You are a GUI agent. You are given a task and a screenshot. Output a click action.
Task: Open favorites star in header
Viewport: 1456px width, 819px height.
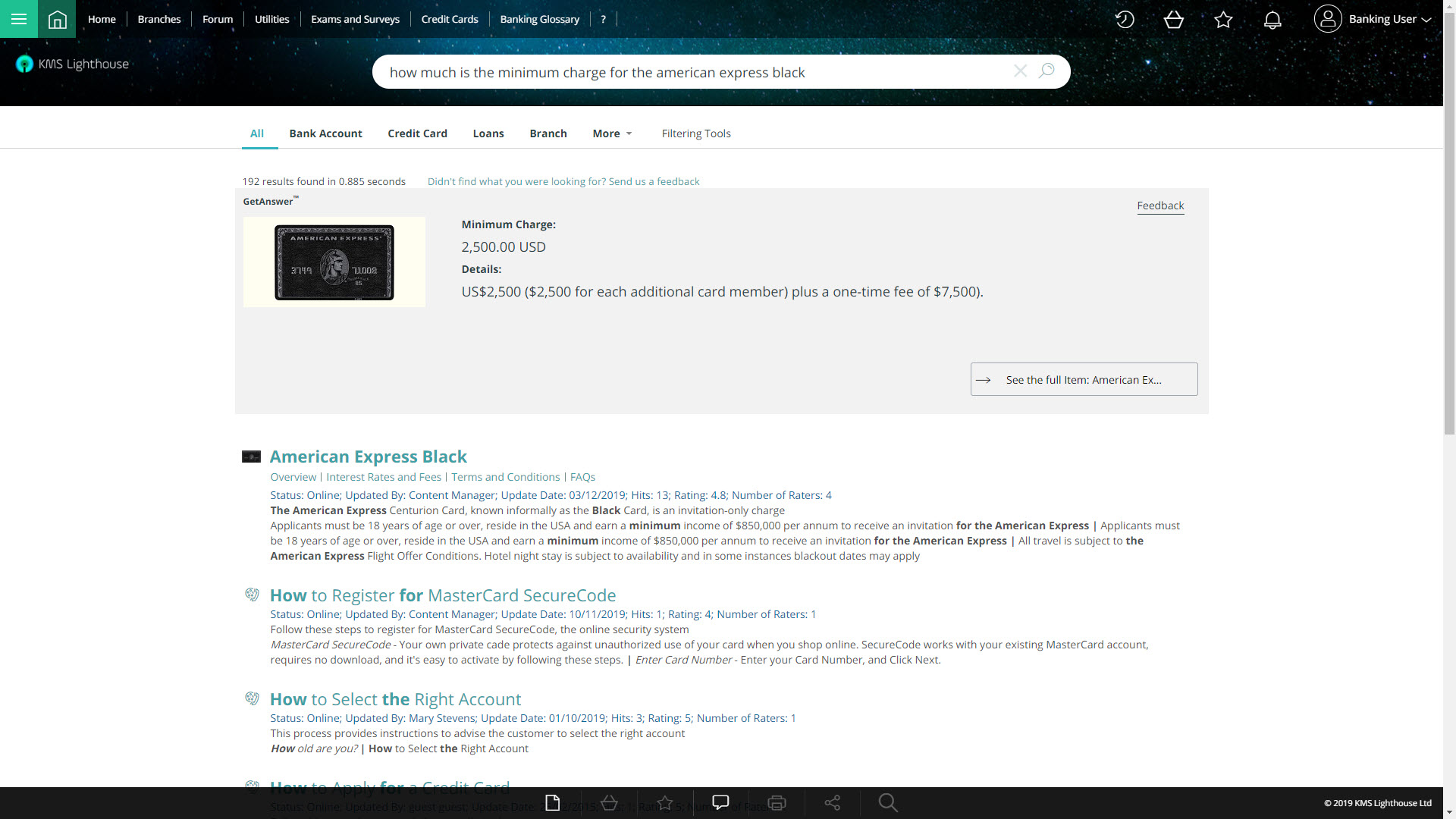click(x=1223, y=20)
